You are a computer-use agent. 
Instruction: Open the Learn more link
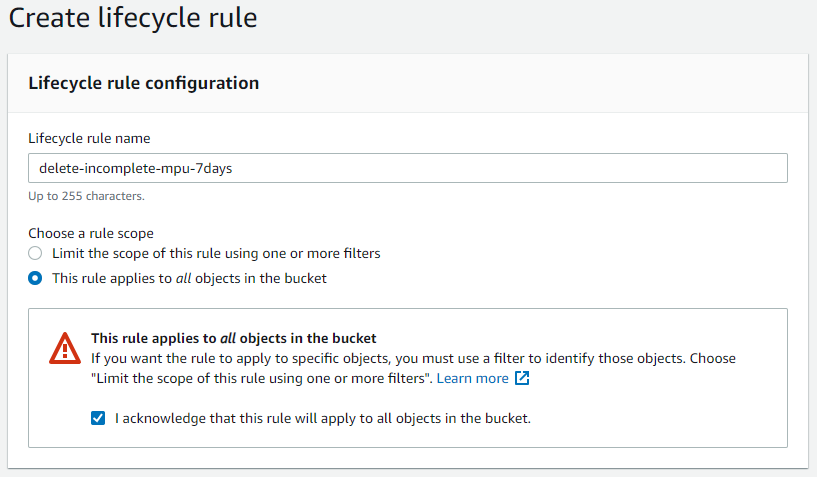coord(472,379)
